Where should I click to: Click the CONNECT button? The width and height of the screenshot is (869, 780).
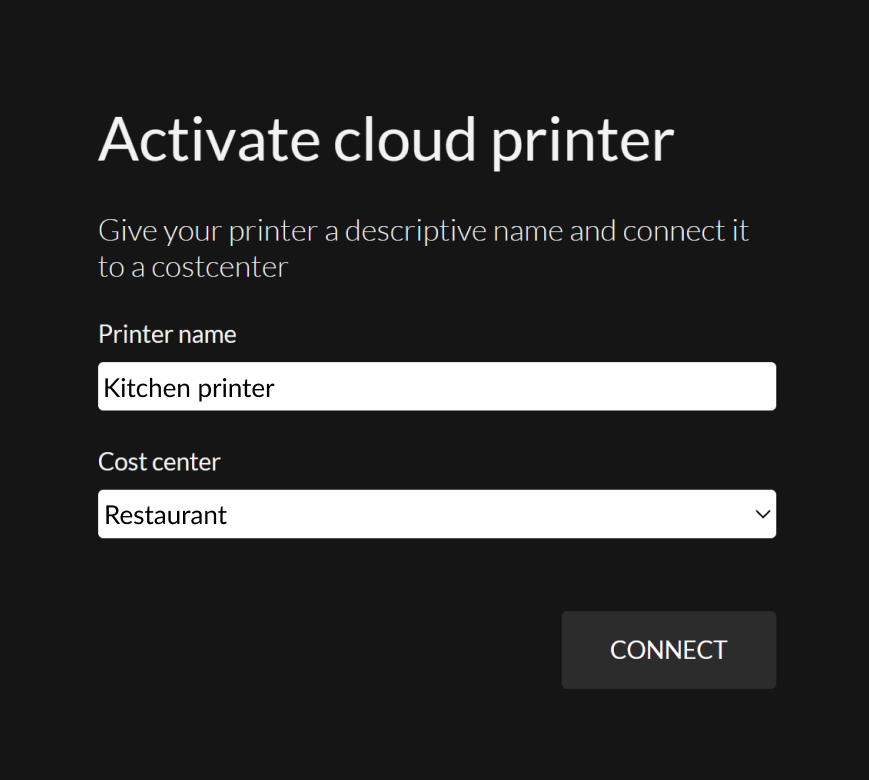pyautogui.click(x=668, y=650)
